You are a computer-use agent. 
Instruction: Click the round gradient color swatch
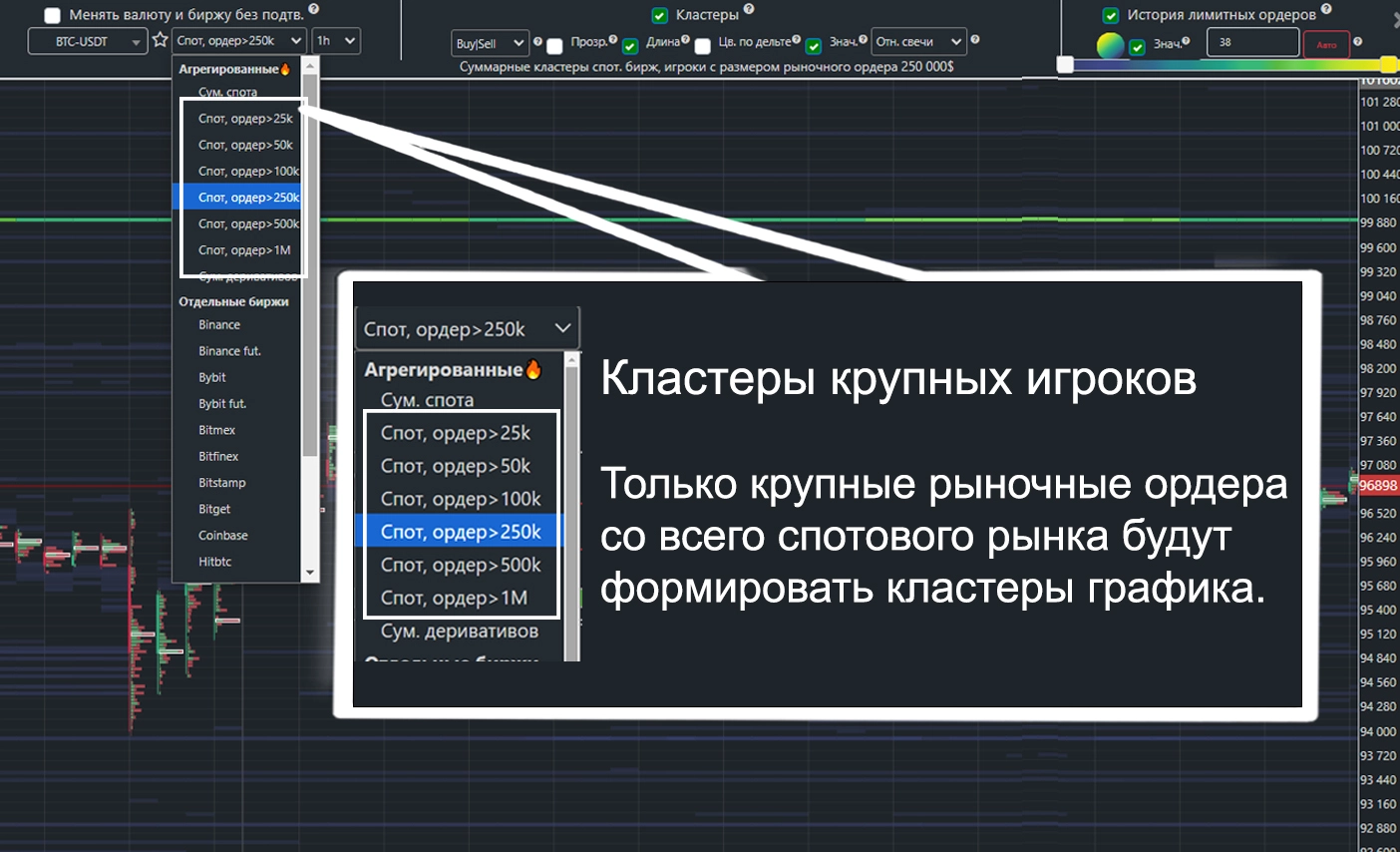tap(1110, 45)
